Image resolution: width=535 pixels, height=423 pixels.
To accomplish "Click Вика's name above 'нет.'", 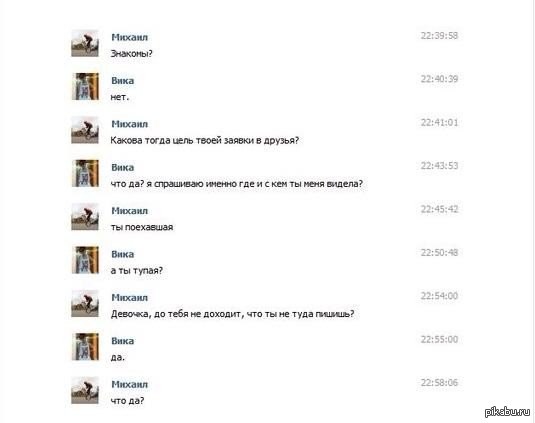I will click(x=122, y=81).
